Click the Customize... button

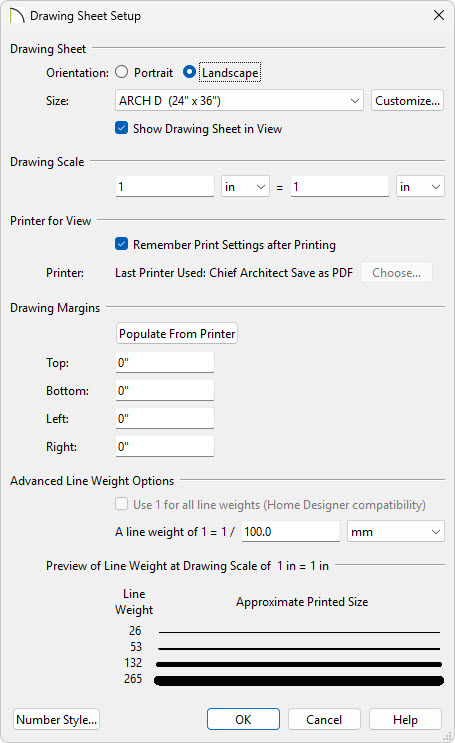point(407,100)
